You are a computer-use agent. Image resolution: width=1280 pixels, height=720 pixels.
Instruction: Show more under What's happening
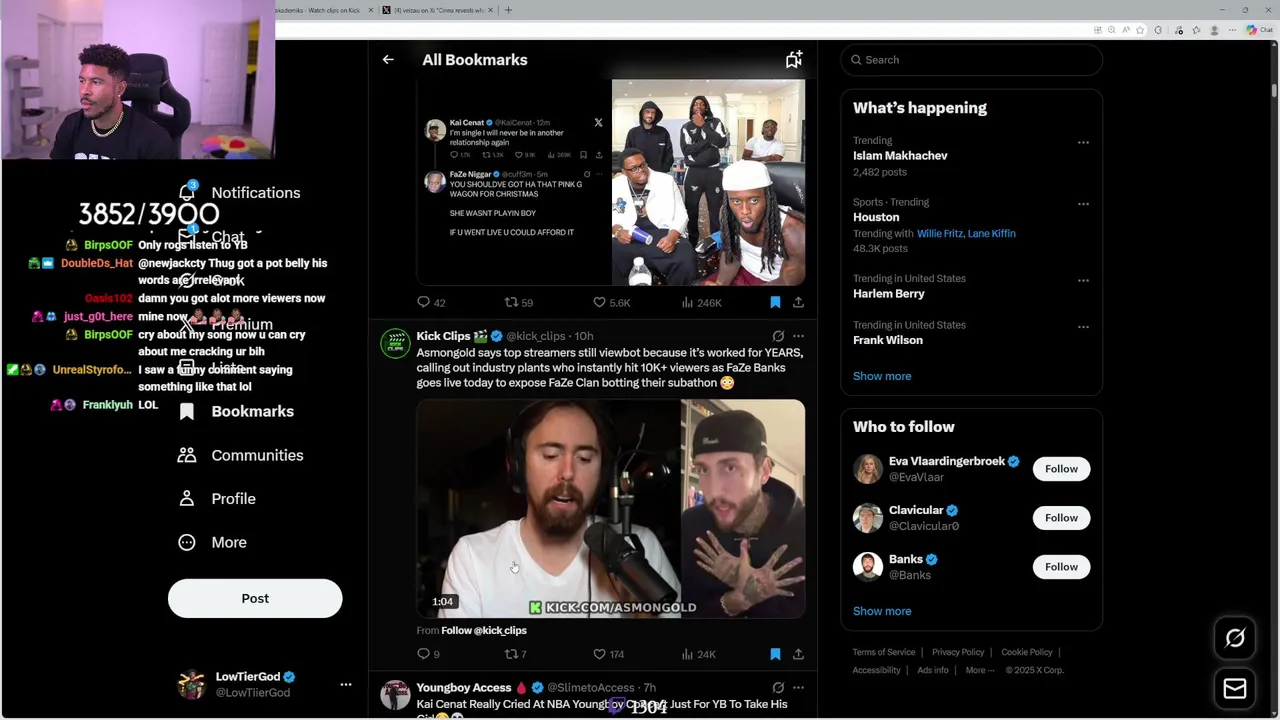tap(882, 376)
